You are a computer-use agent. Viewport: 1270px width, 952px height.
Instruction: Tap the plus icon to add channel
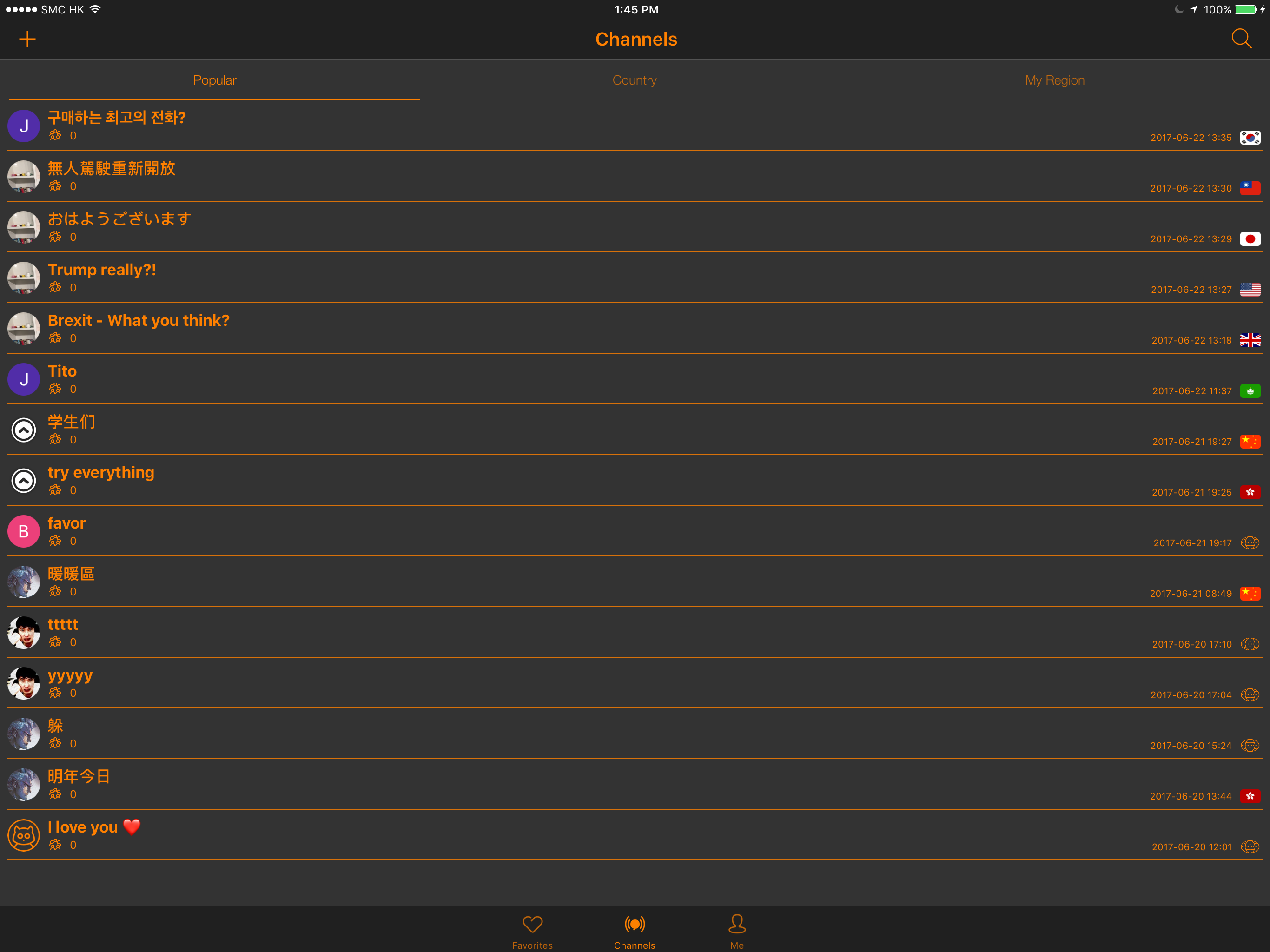pos(27,39)
